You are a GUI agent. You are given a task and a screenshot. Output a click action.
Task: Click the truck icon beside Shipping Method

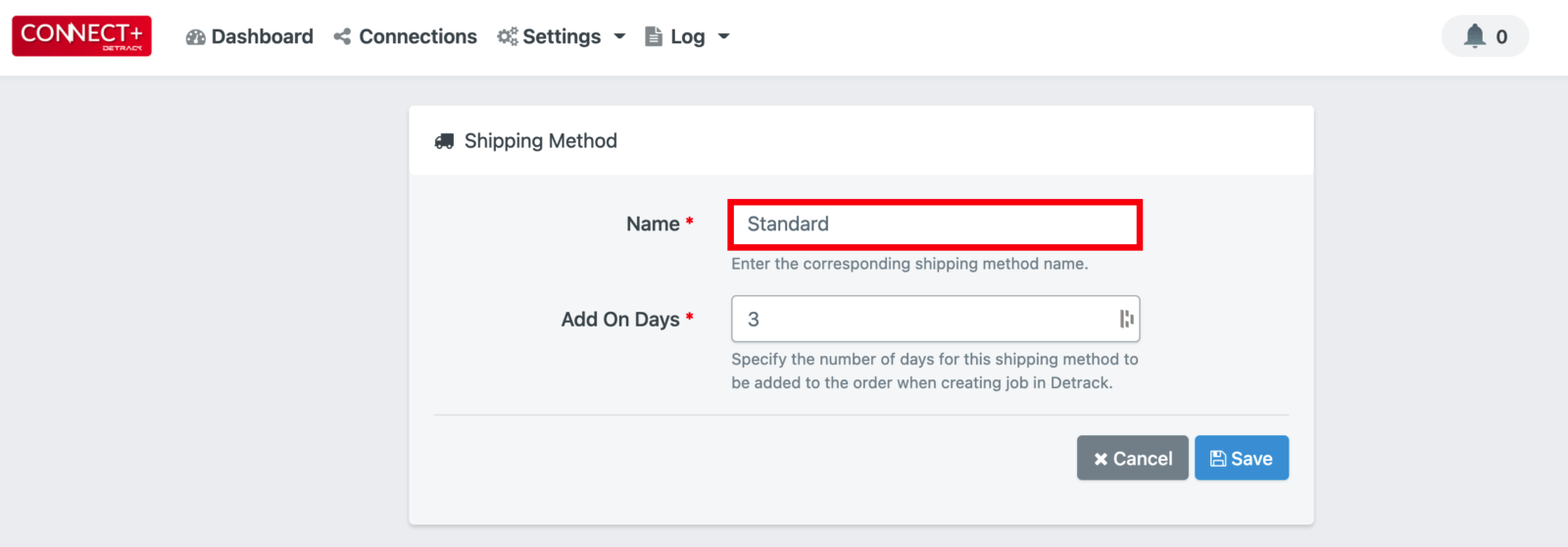coord(444,141)
